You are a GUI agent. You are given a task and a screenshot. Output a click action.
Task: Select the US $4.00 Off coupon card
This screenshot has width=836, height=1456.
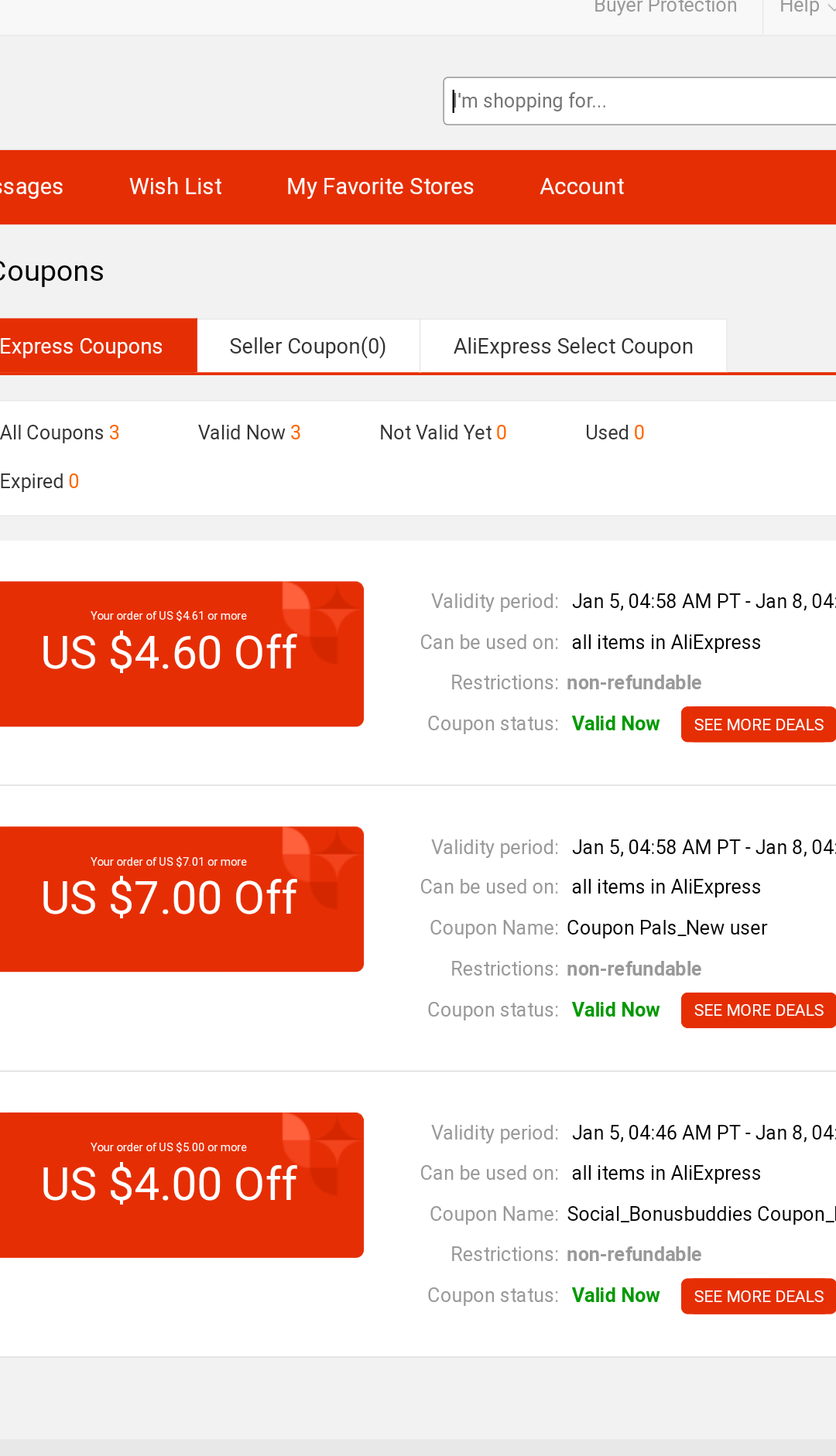[x=182, y=1185]
